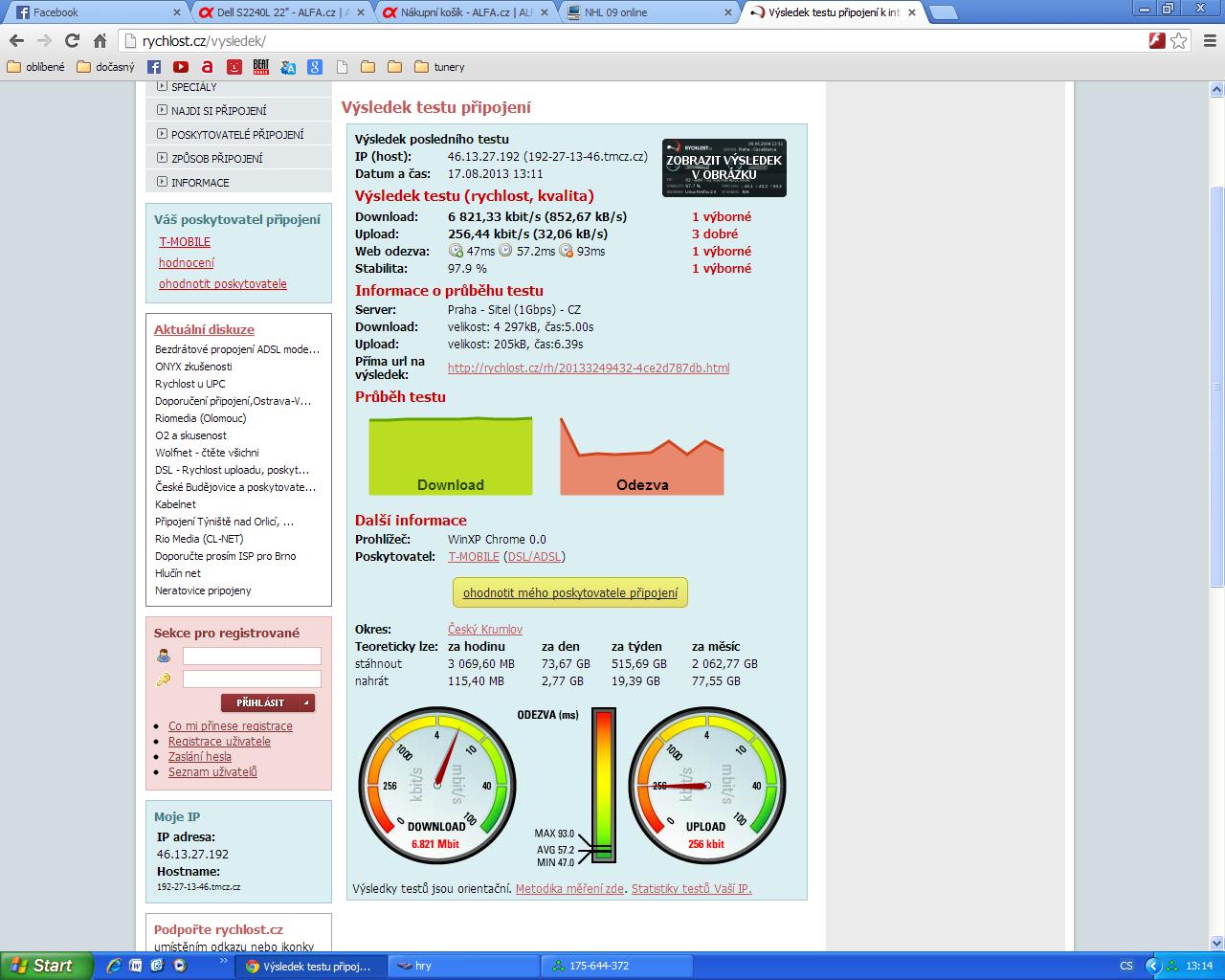
Task: Open the 'Statistiky testů Vaší IP' link
Action: coord(691,888)
